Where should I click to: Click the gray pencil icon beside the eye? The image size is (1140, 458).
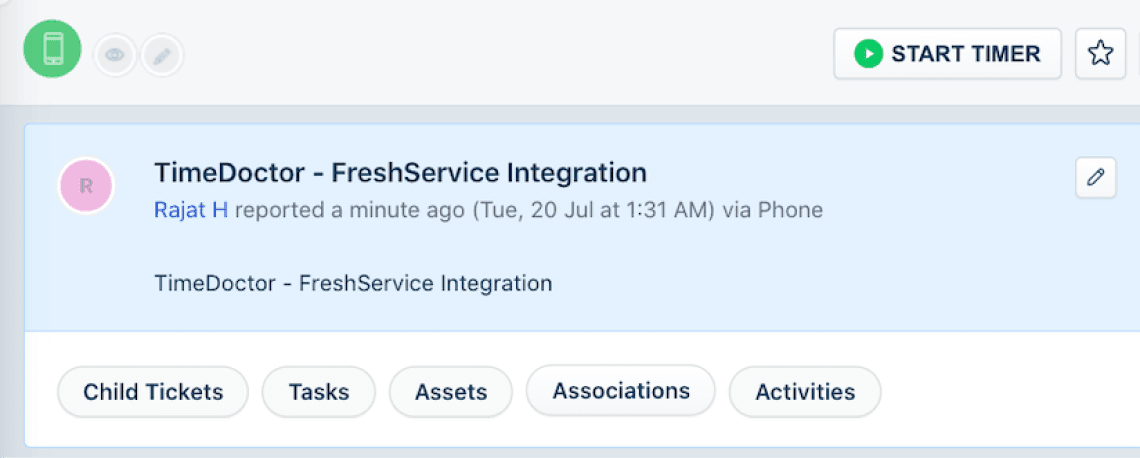[161, 56]
